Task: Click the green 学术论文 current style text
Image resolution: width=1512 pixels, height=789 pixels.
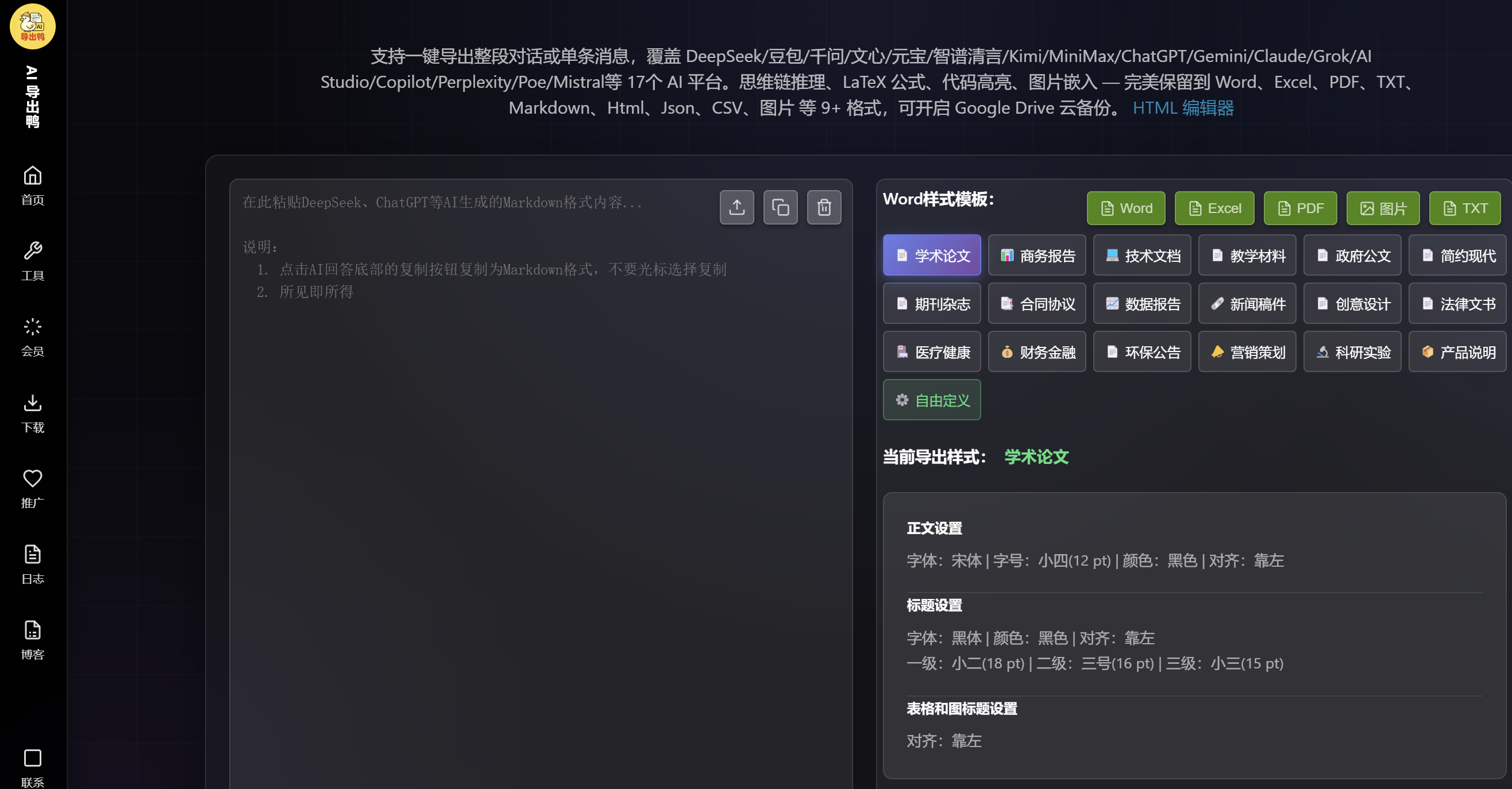Action: pyautogui.click(x=1036, y=457)
